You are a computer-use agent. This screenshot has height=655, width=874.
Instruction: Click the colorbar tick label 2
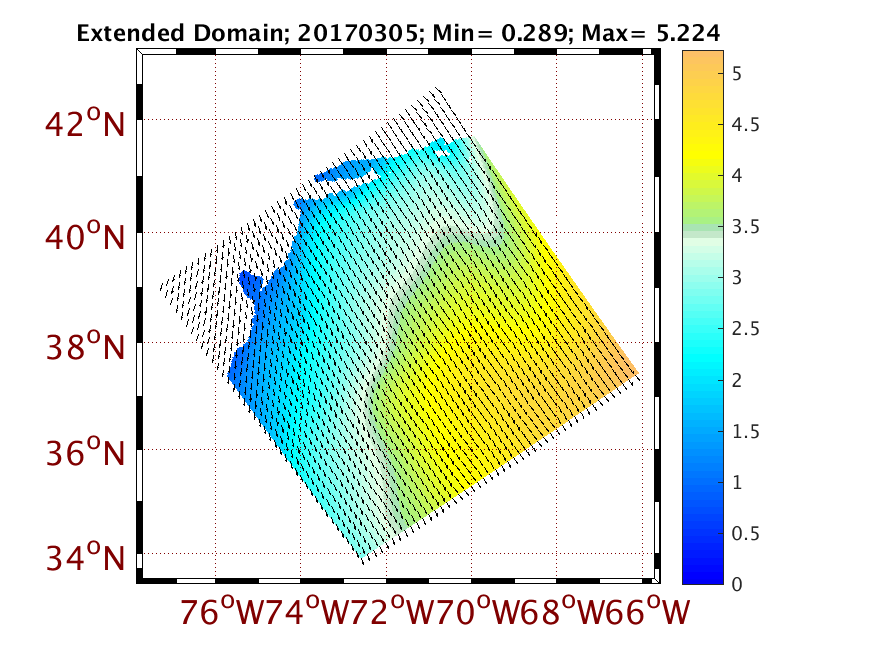coord(737,380)
